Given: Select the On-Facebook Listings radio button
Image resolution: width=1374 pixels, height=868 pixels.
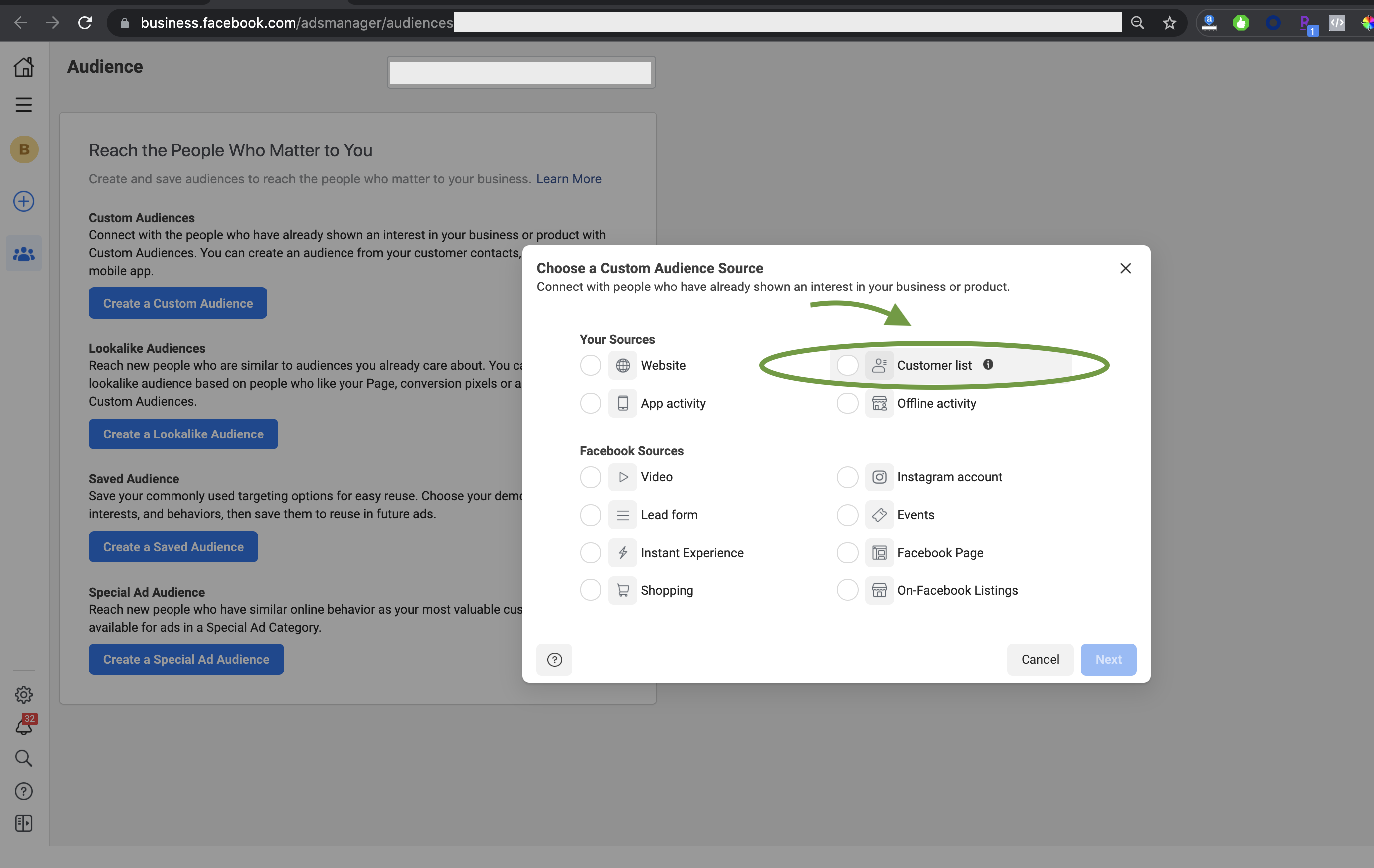Looking at the screenshot, I should pos(848,590).
